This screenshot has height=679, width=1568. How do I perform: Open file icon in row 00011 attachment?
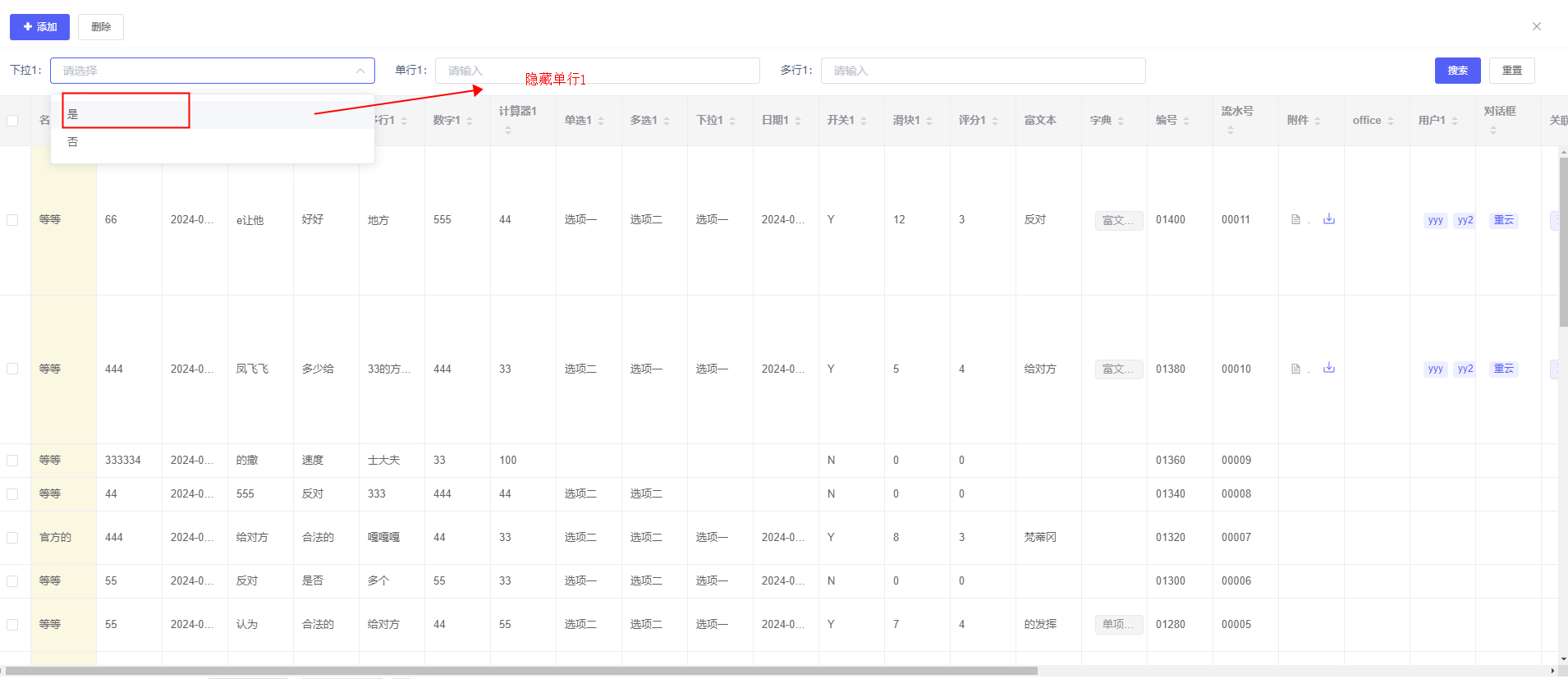click(x=1295, y=220)
